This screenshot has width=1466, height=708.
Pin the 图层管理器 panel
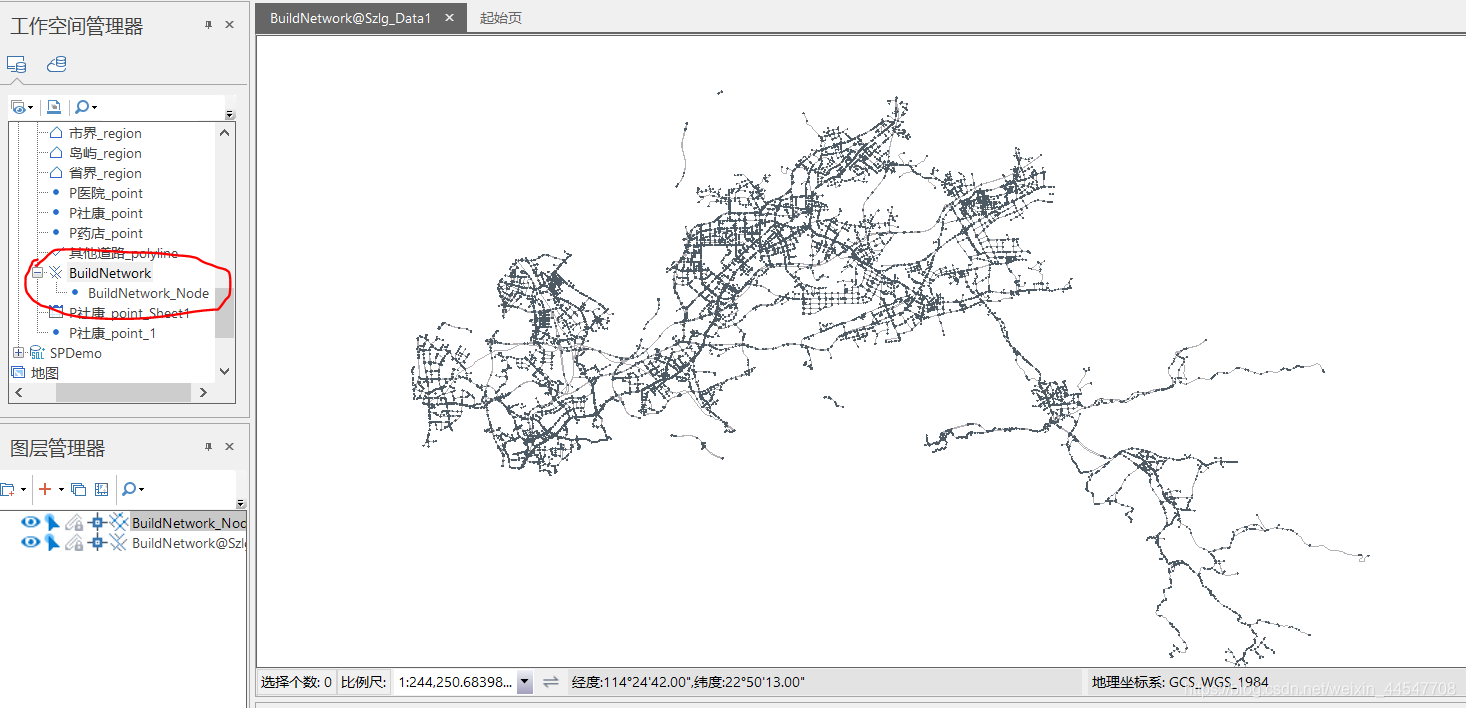click(209, 447)
